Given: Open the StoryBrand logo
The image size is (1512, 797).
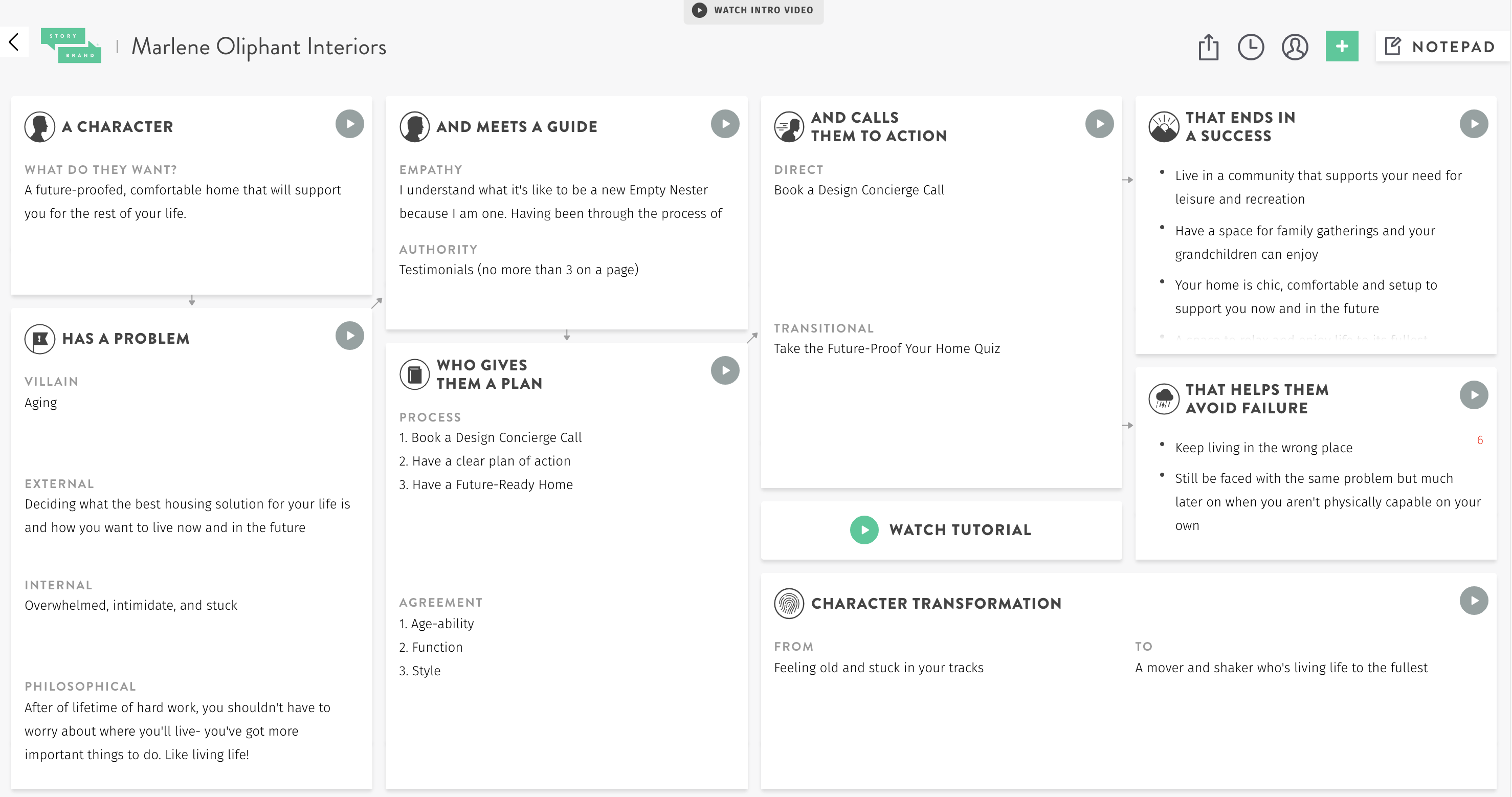Looking at the screenshot, I should click(71, 46).
